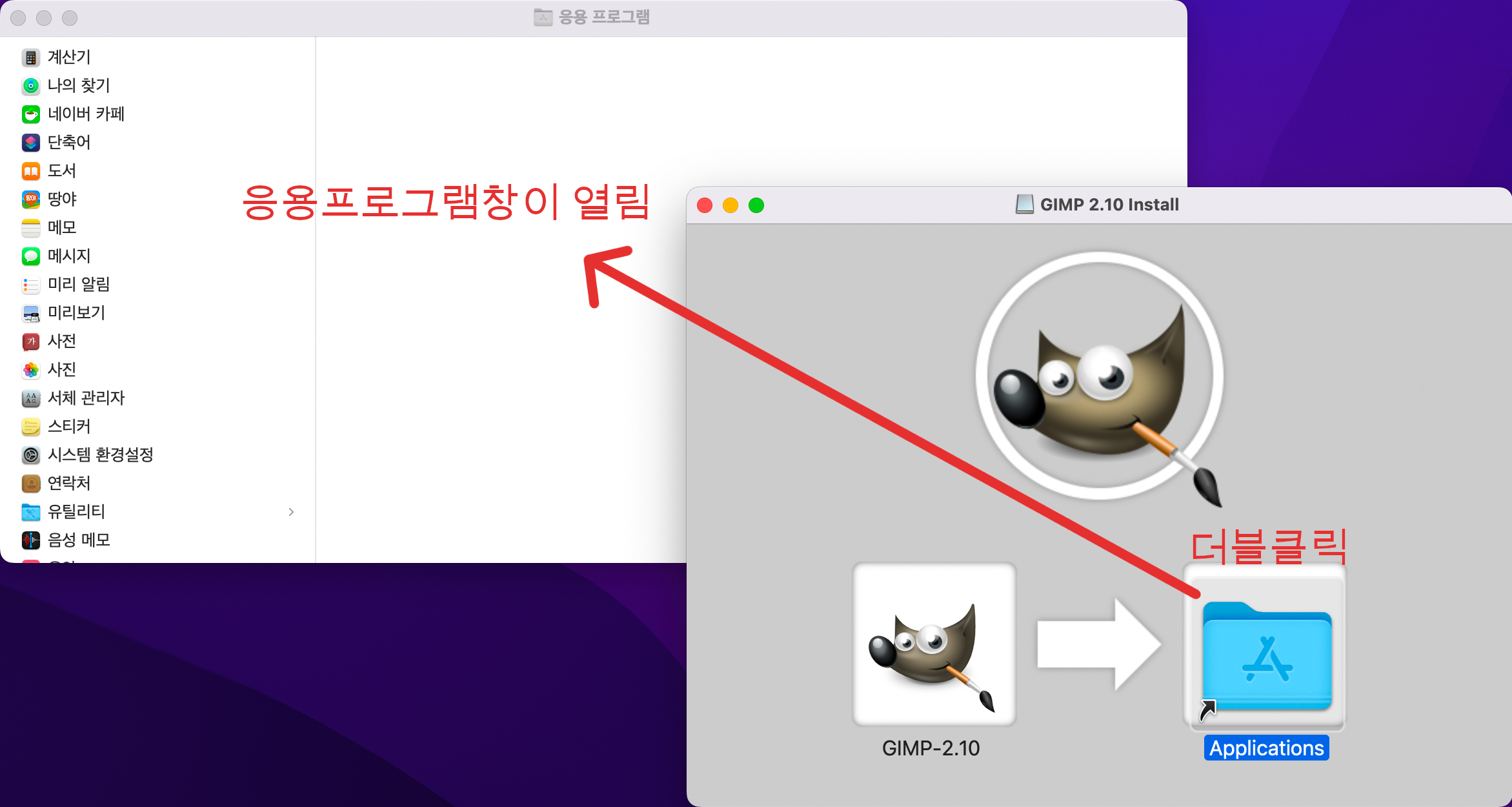This screenshot has height=807, width=1512.
Task: Click the Voice Memos (음성 메모) entry
Action: (x=79, y=540)
